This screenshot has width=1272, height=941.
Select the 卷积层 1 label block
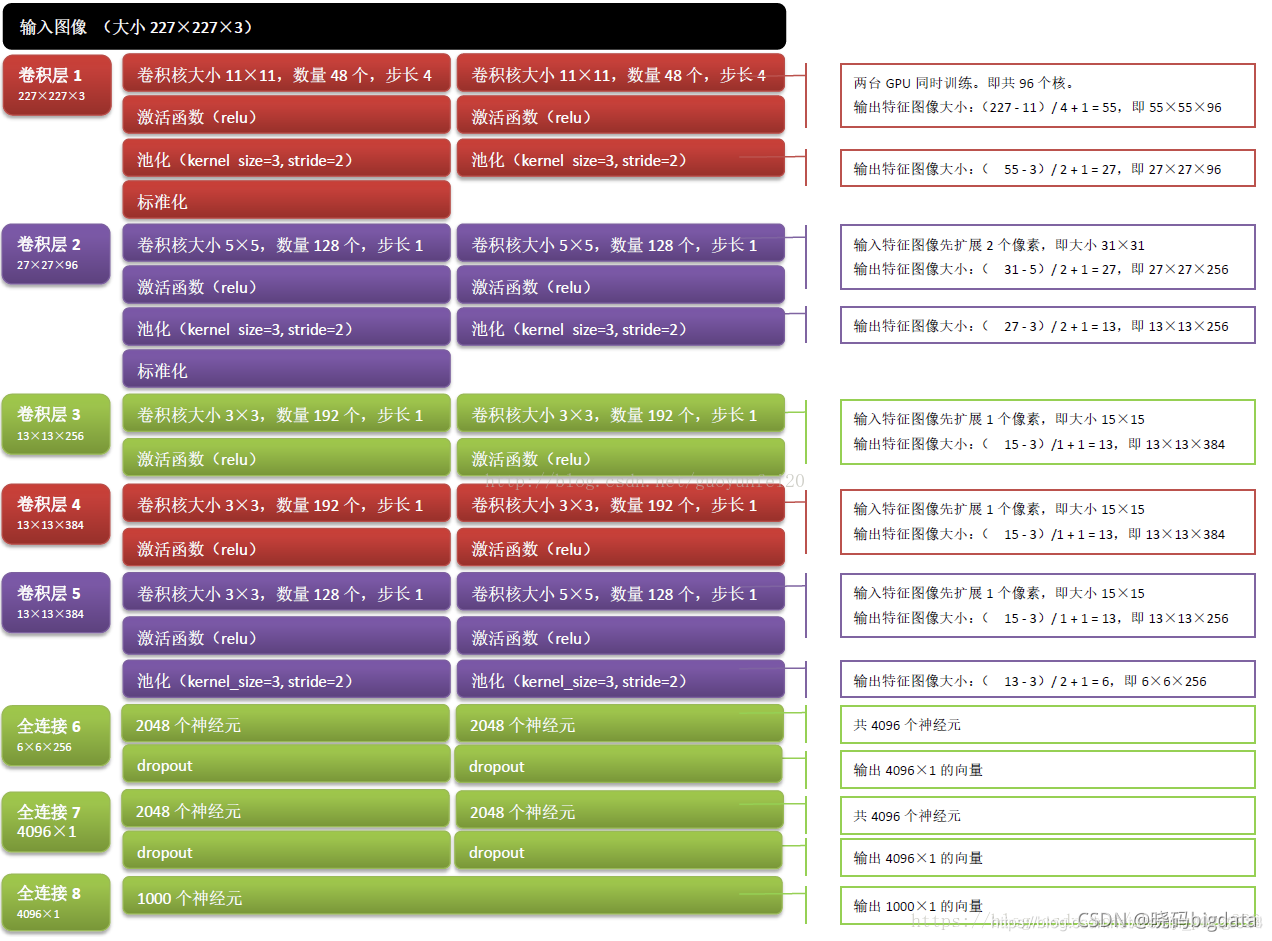tap(57, 85)
